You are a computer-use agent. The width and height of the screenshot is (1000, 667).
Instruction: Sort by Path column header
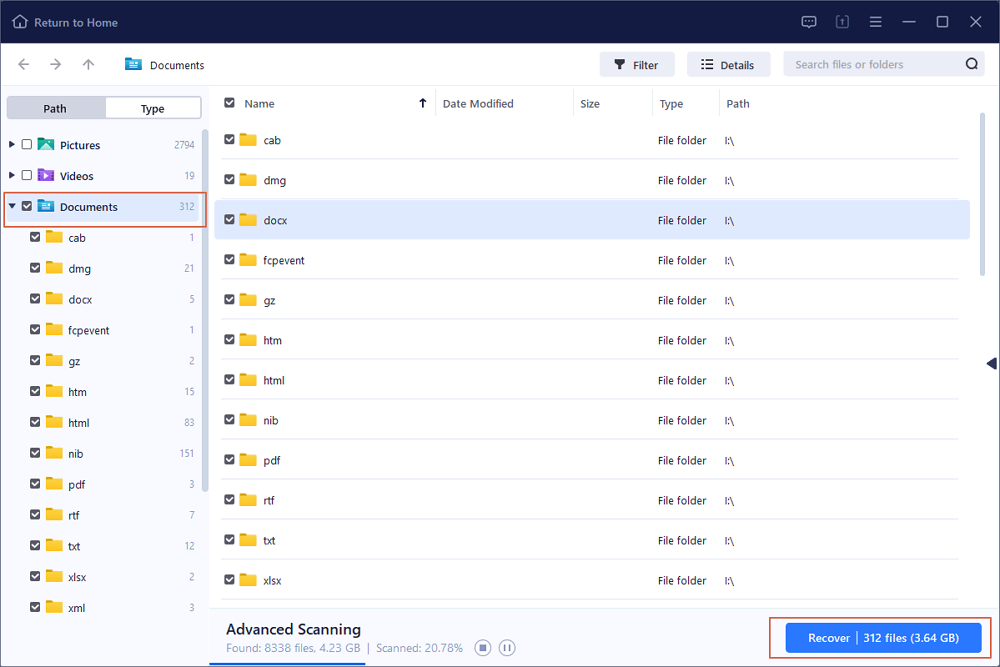point(738,103)
